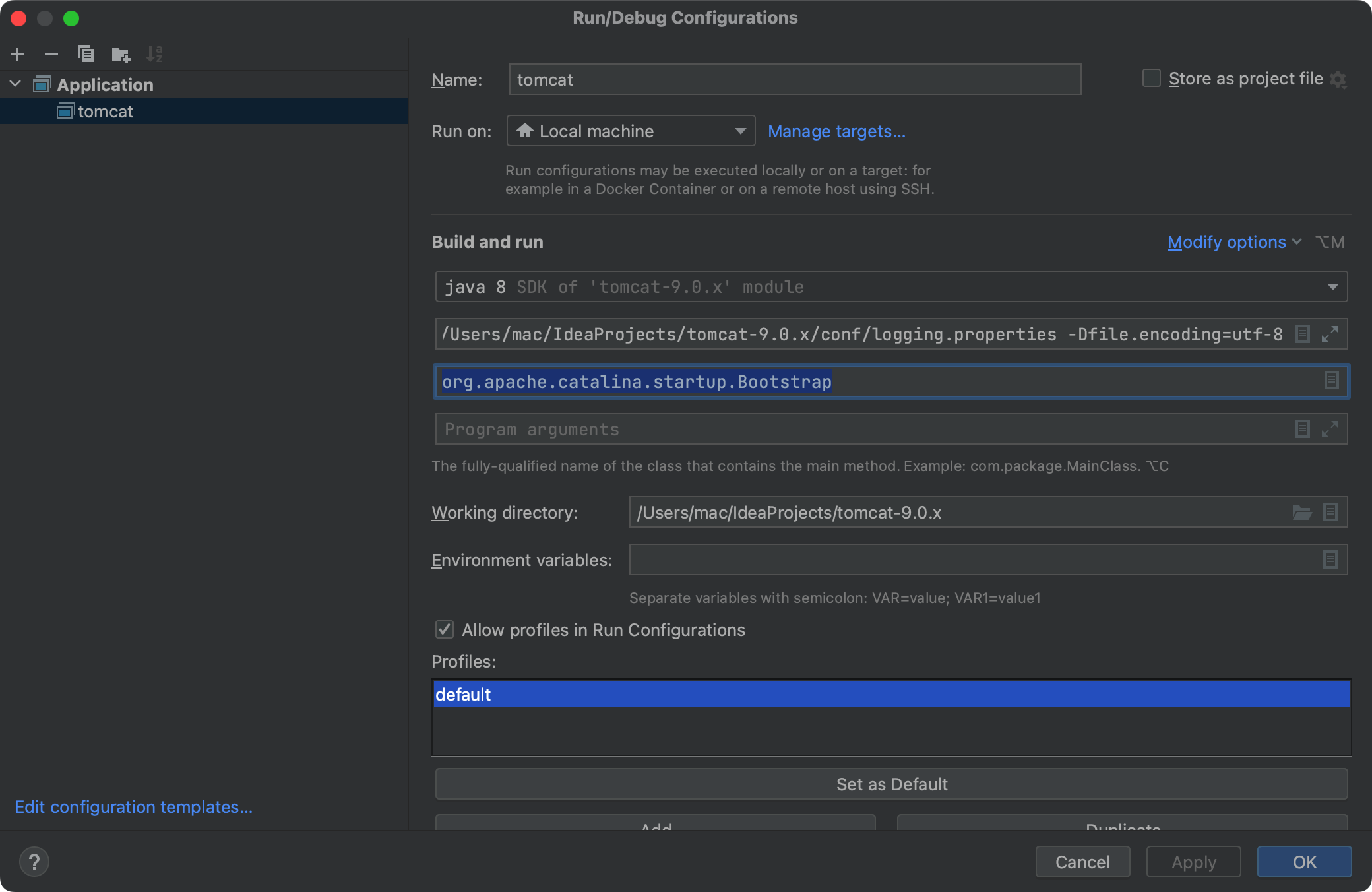The image size is (1372, 892).
Task: Open the help question mark button
Action: pos(34,862)
